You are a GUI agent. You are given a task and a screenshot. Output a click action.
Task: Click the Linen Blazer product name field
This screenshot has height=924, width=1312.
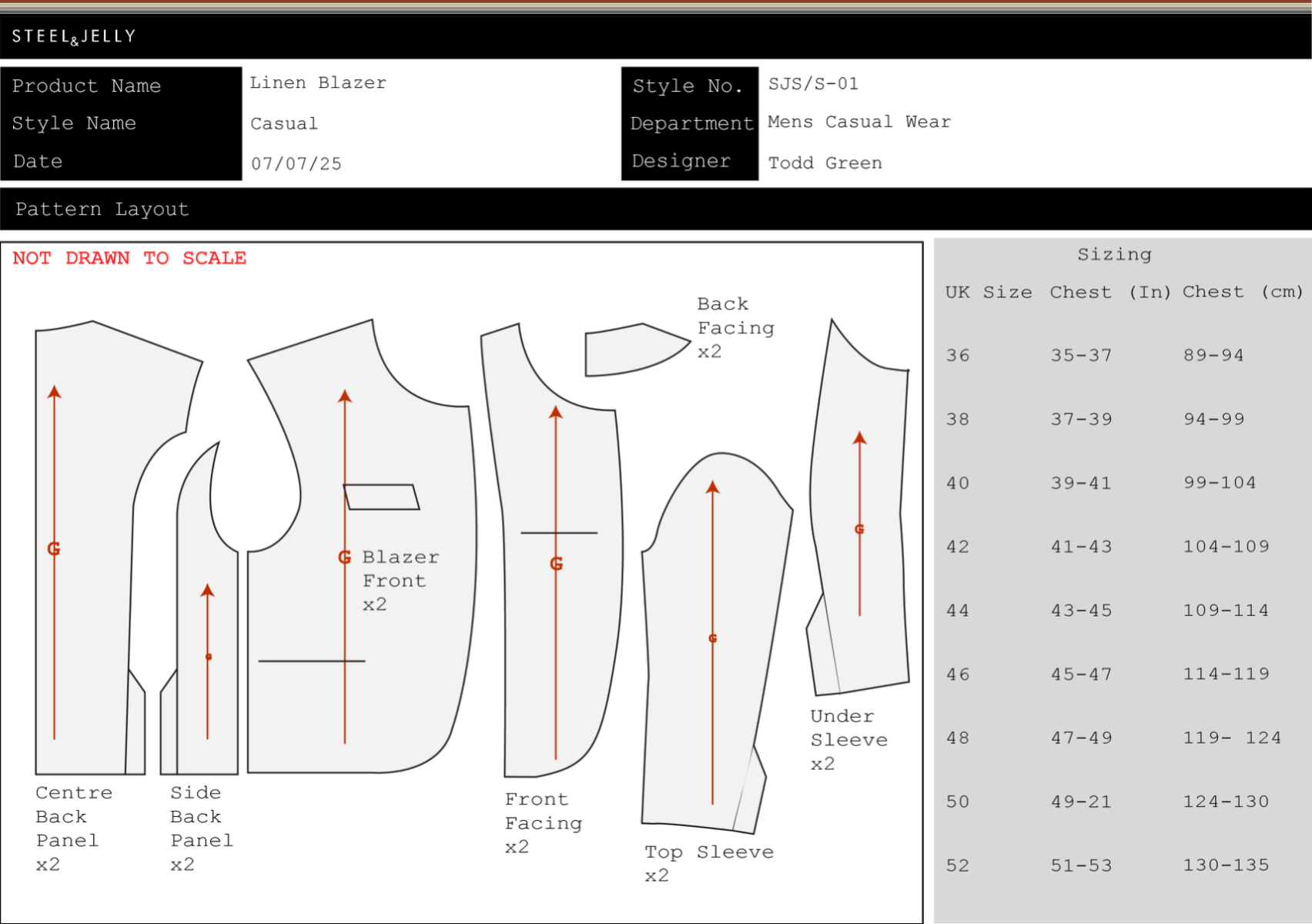[318, 83]
